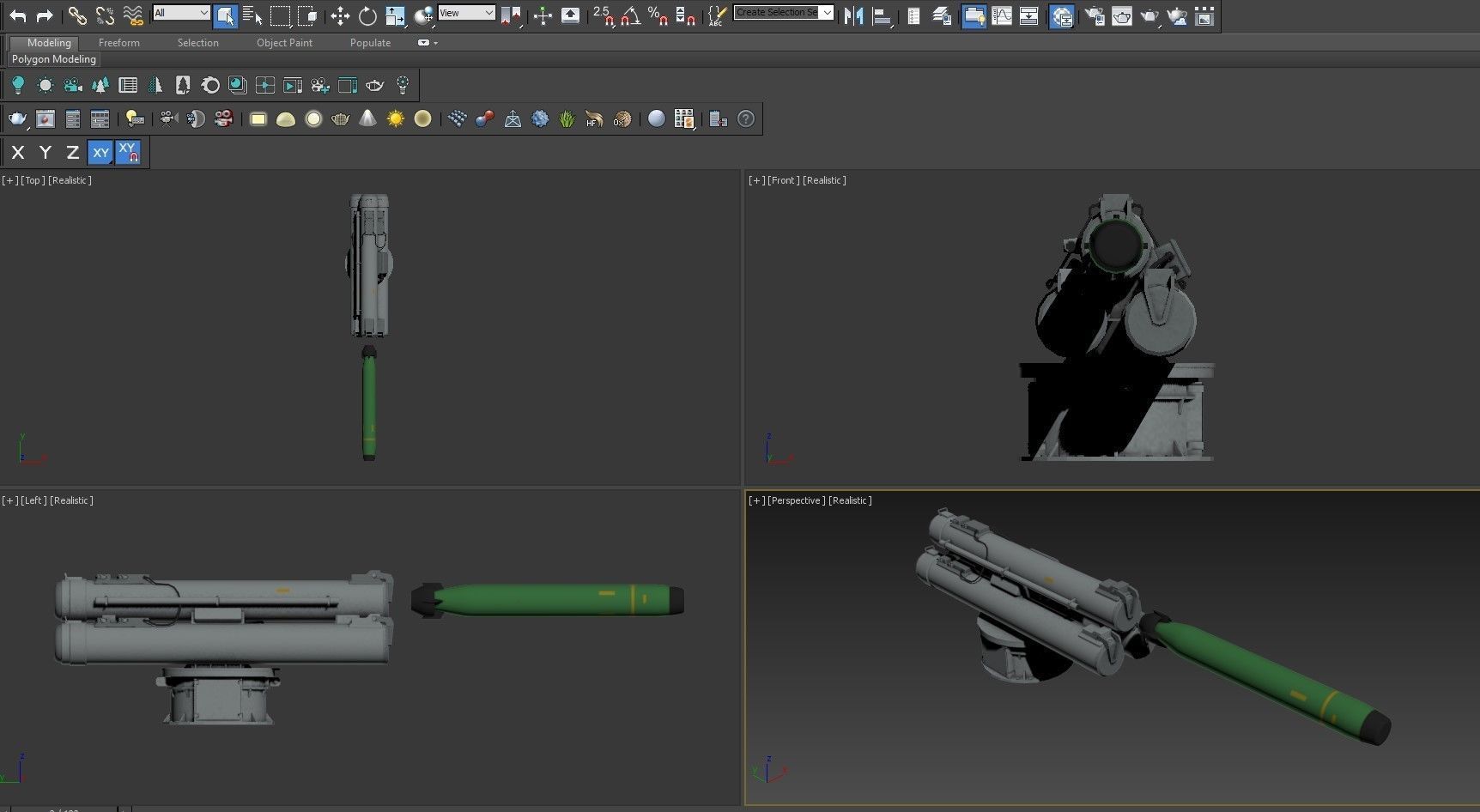Toggle the Ribbon display button
This screenshot has width=1480, height=812.
974,15
